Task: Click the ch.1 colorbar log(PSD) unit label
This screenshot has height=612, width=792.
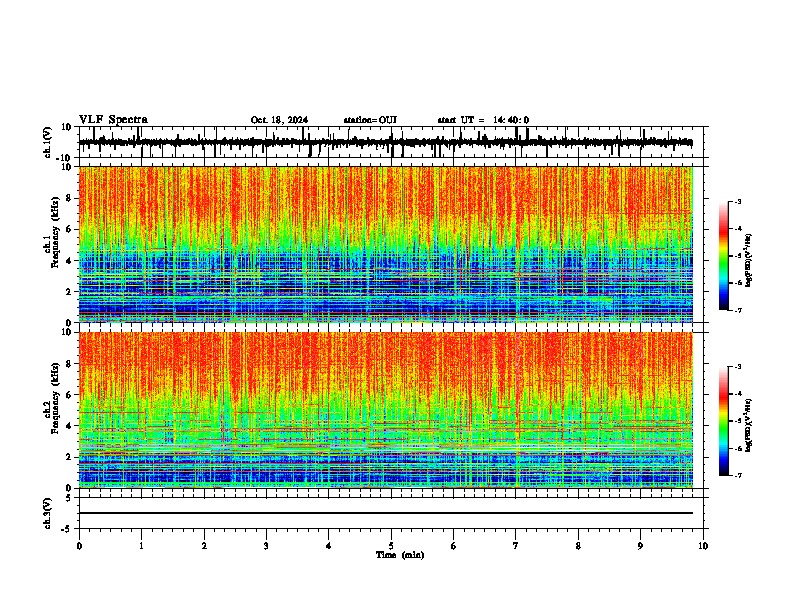Action: coord(749,259)
